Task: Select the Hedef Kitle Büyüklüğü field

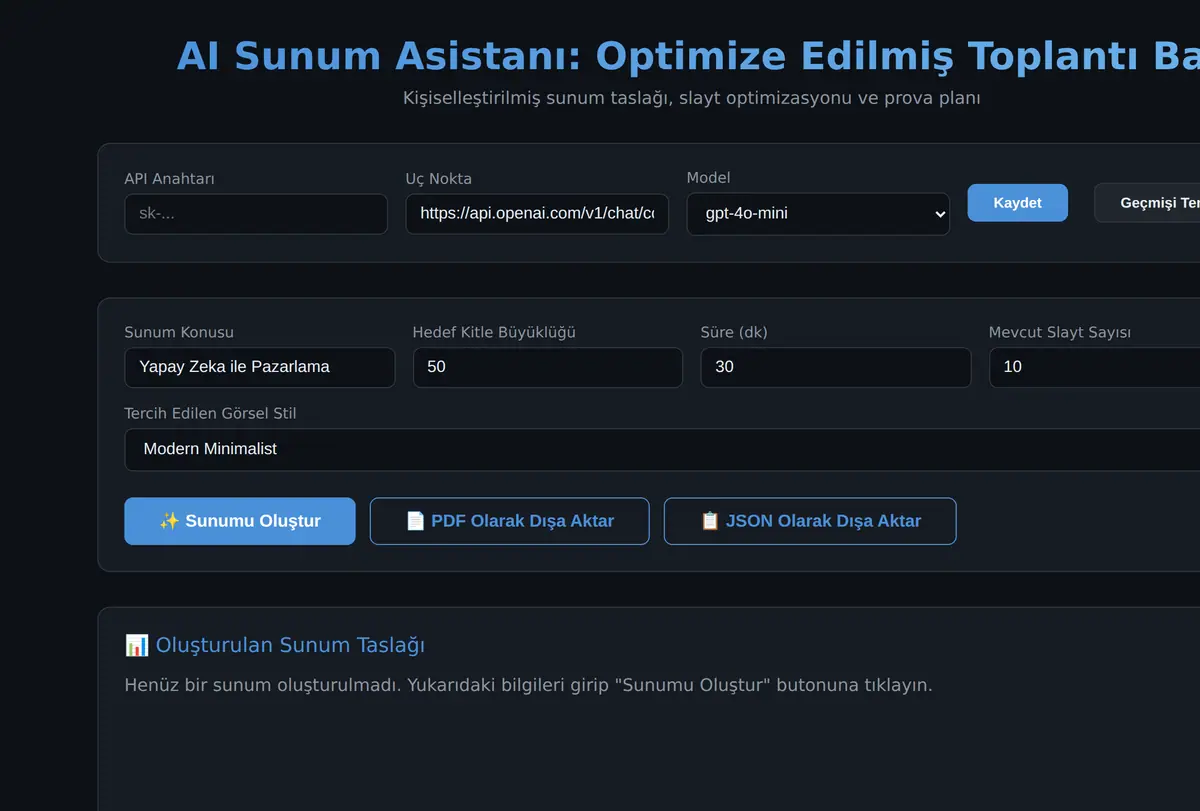Action: click(x=548, y=367)
